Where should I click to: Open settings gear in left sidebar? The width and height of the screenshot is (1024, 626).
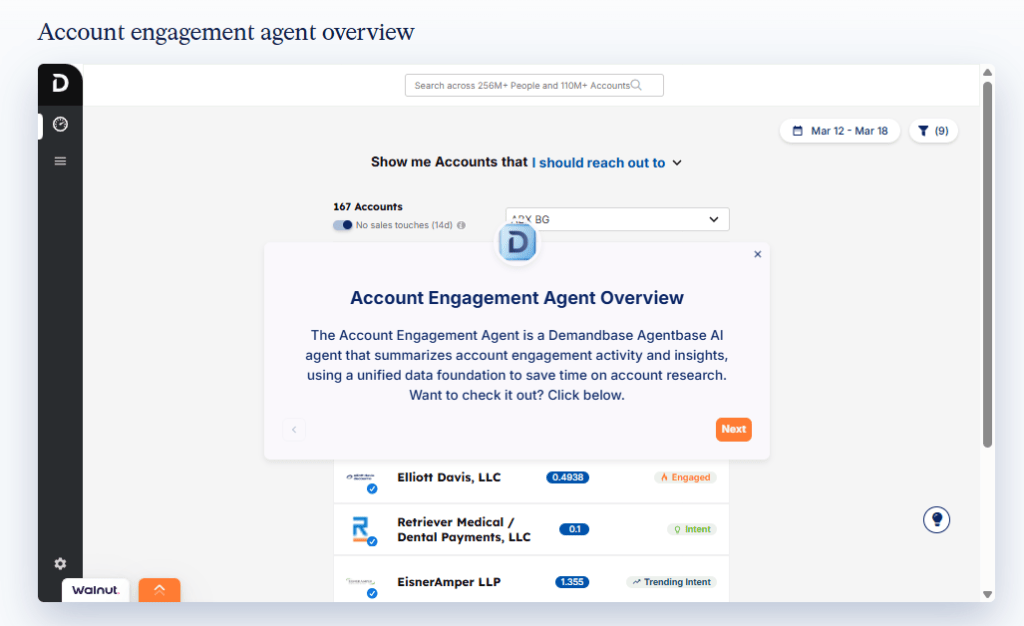click(60, 564)
